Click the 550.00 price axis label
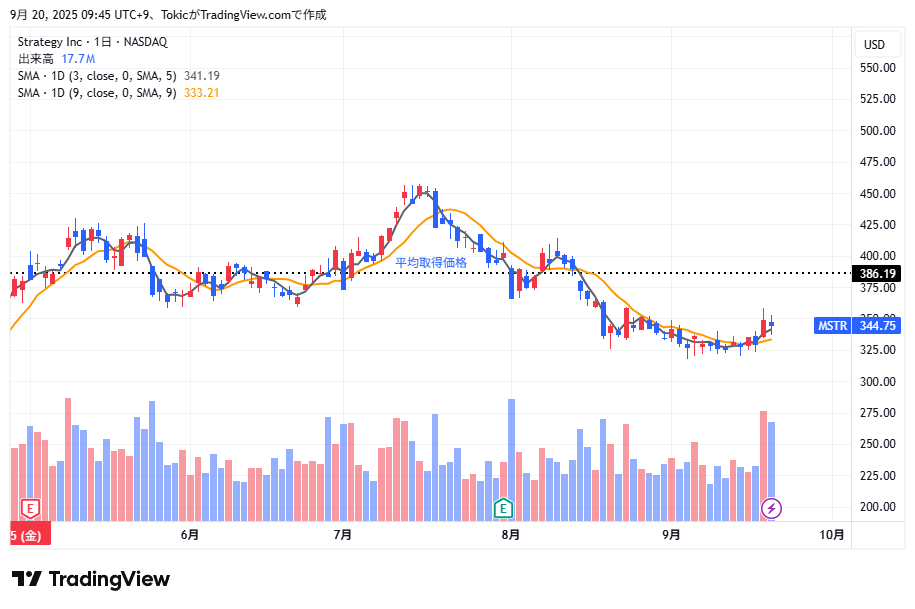 pos(878,68)
